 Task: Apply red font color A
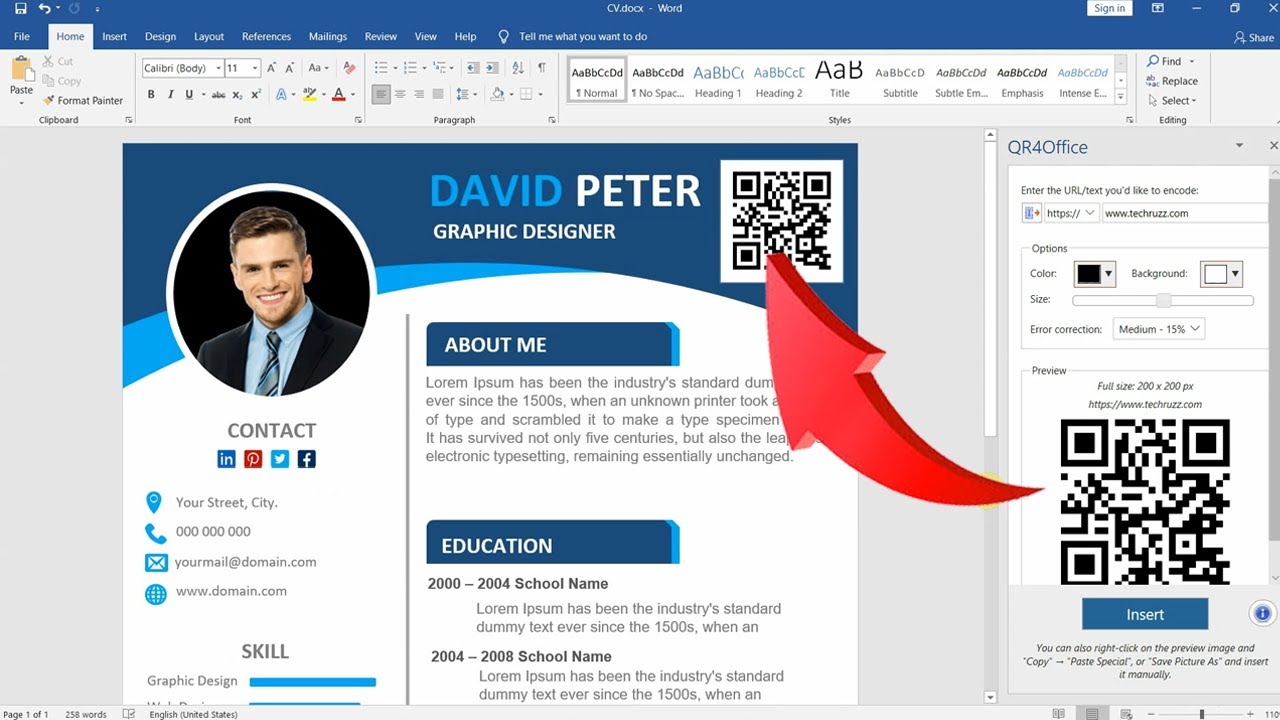click(338, 95)
